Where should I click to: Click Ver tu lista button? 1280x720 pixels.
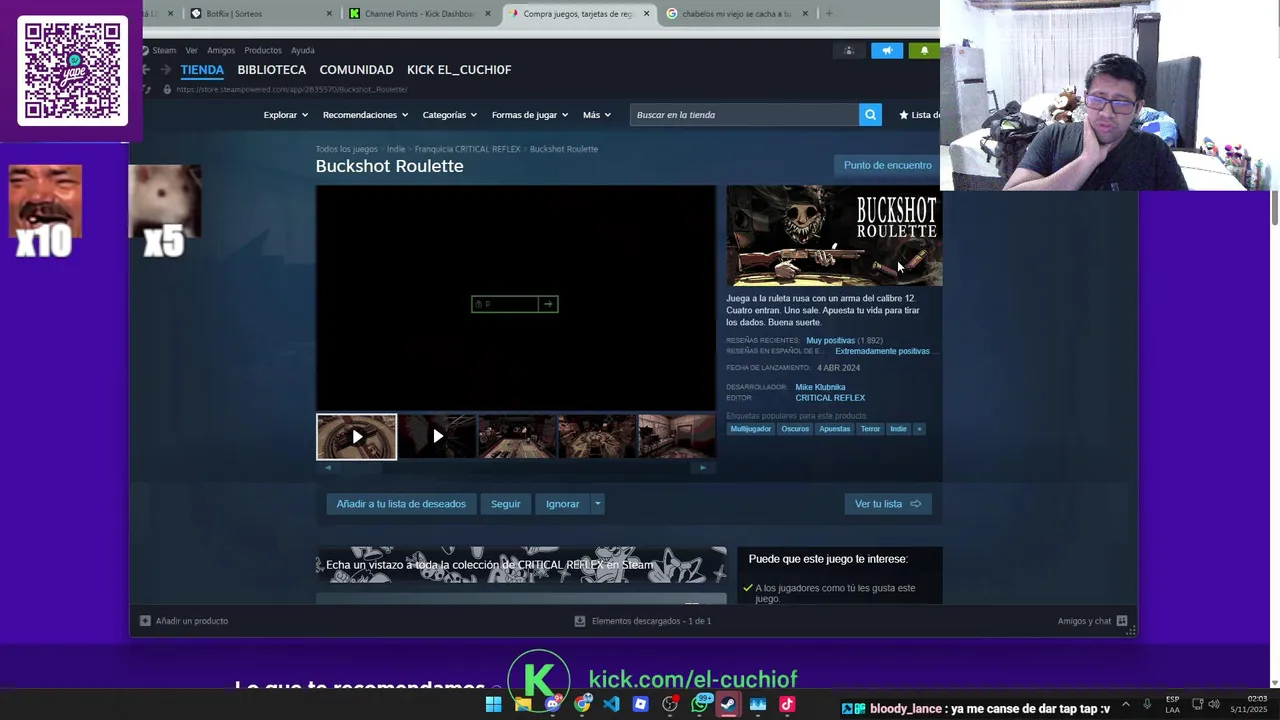[x=888, y=504]
